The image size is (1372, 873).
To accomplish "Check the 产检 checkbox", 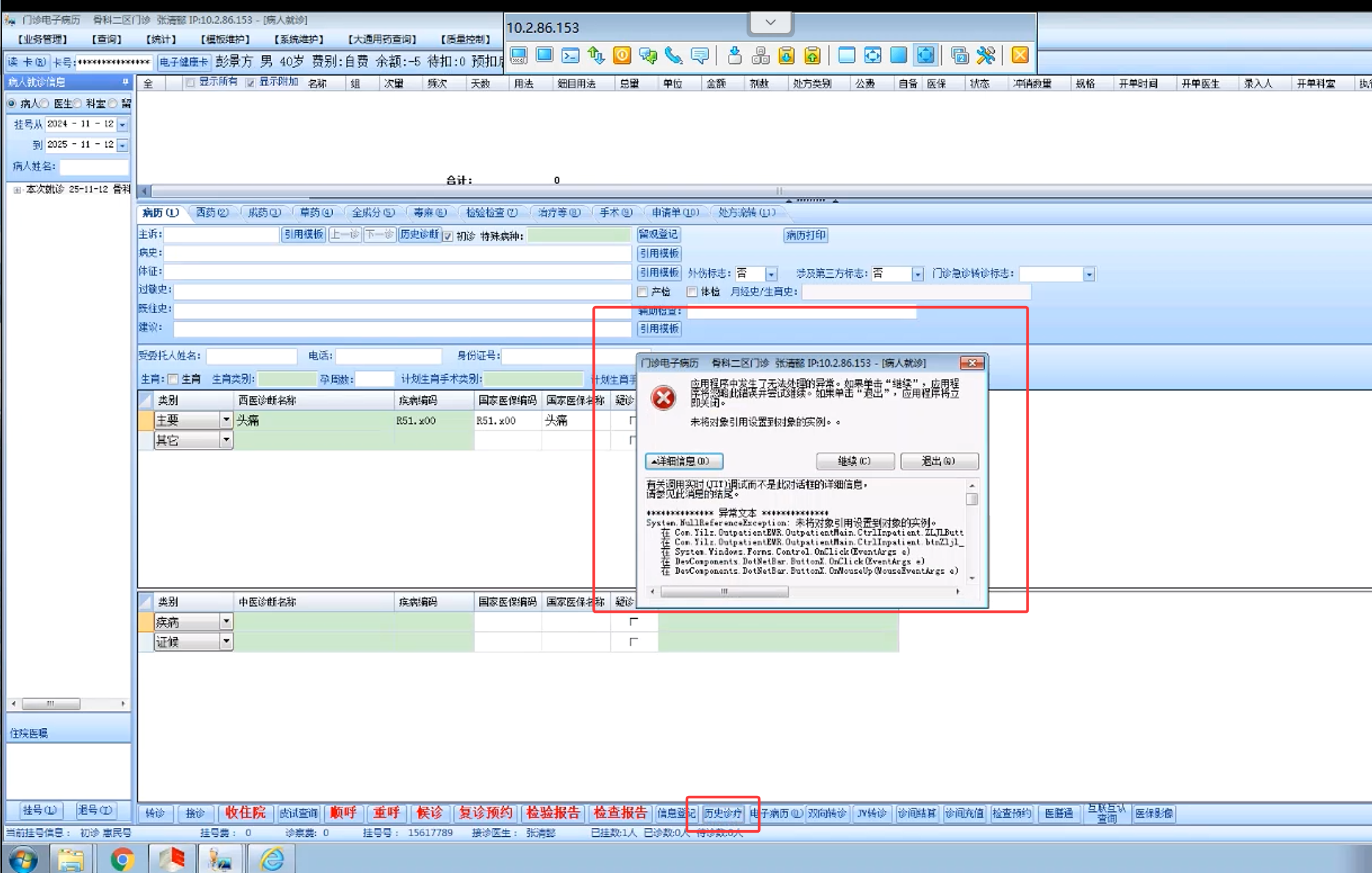I will [x=643, y=292].
